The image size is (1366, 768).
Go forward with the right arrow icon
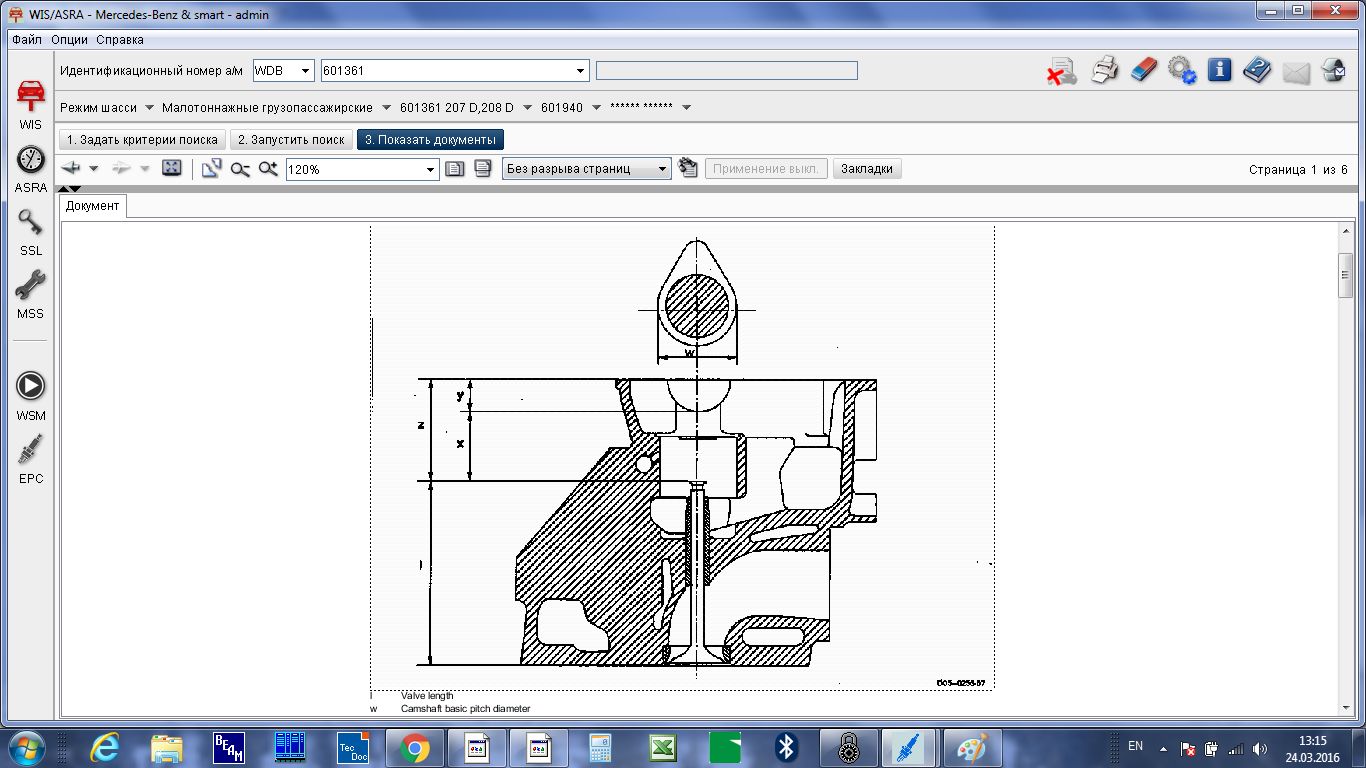click(x=121, y=169)
